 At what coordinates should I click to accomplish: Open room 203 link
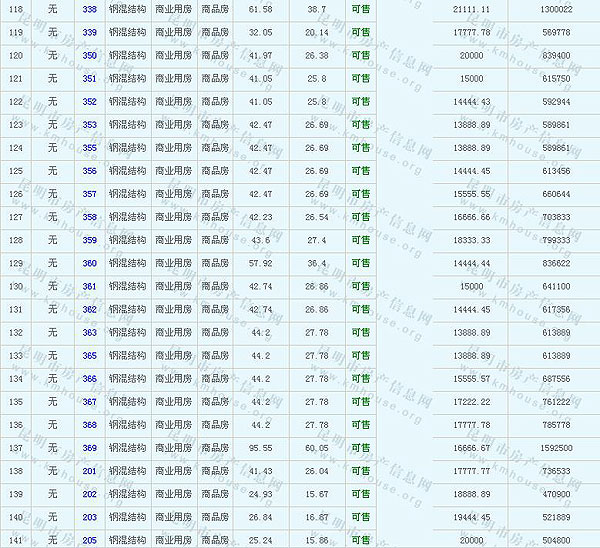(90, 517)
